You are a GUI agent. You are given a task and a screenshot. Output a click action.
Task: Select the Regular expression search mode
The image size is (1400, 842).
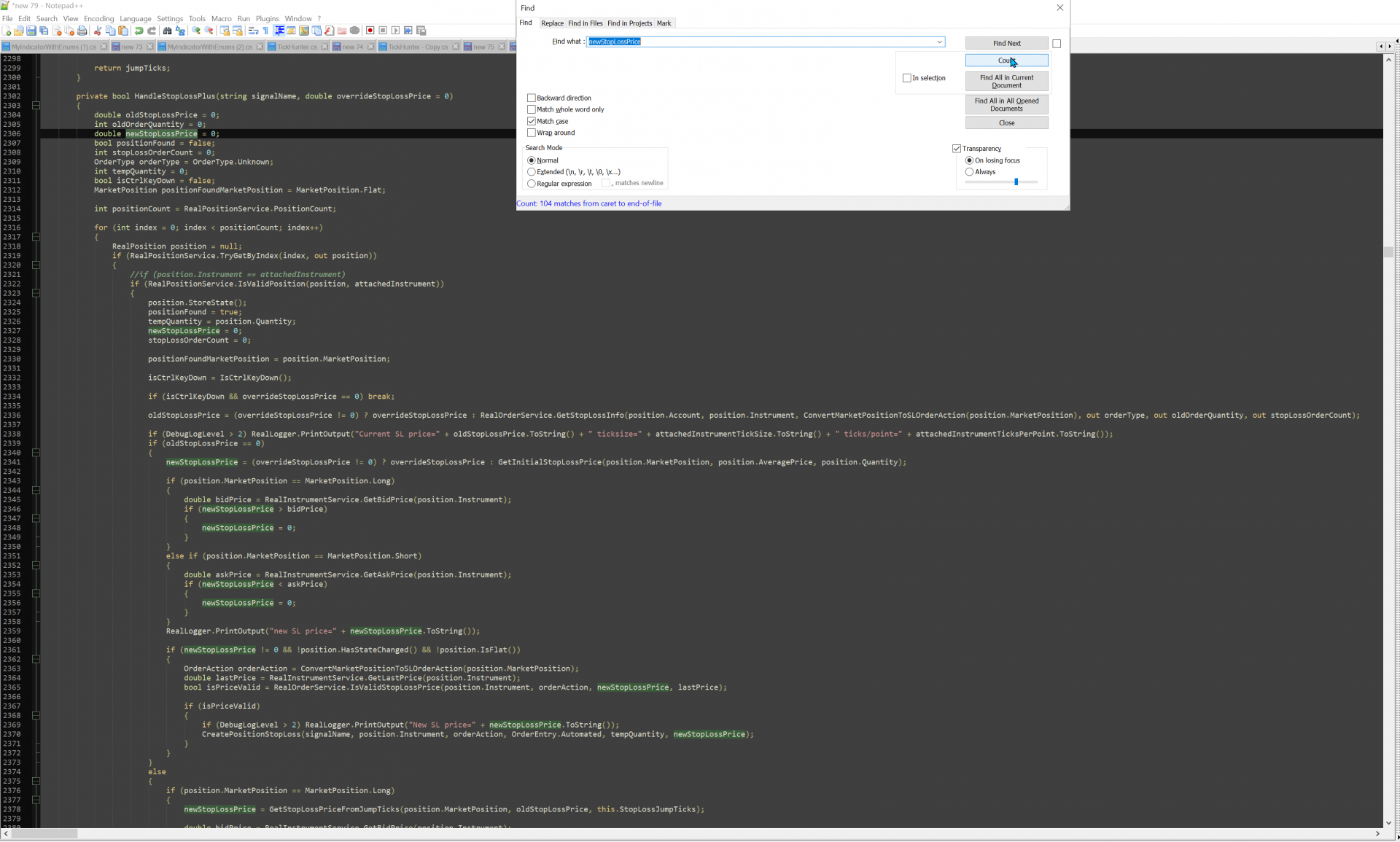532,184
